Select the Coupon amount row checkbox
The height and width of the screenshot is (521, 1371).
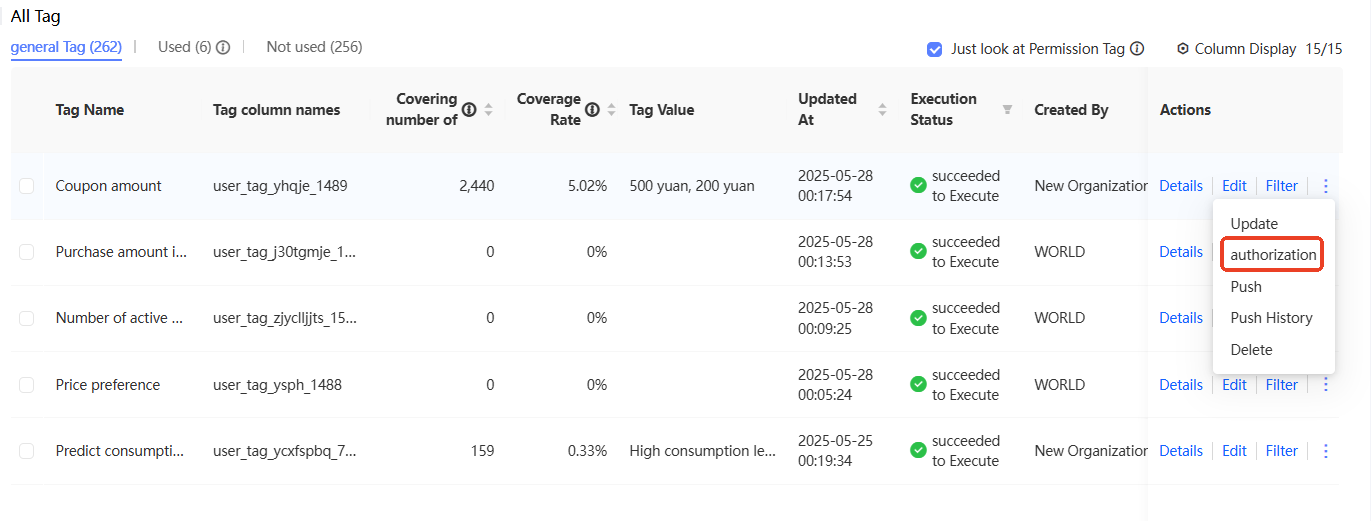coord(27,186)
